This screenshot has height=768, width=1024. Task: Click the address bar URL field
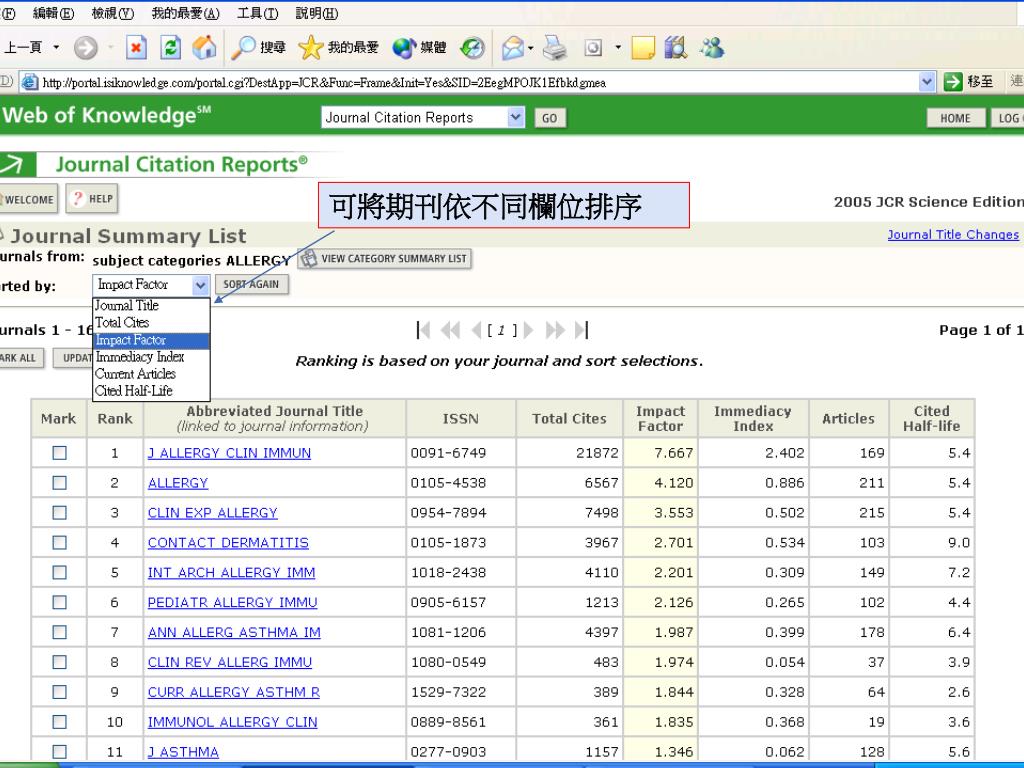[x=477, y=82]
